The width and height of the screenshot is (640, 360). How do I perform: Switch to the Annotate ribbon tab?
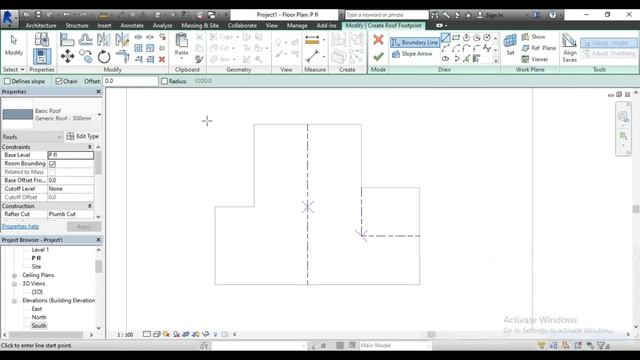[132, 25]
